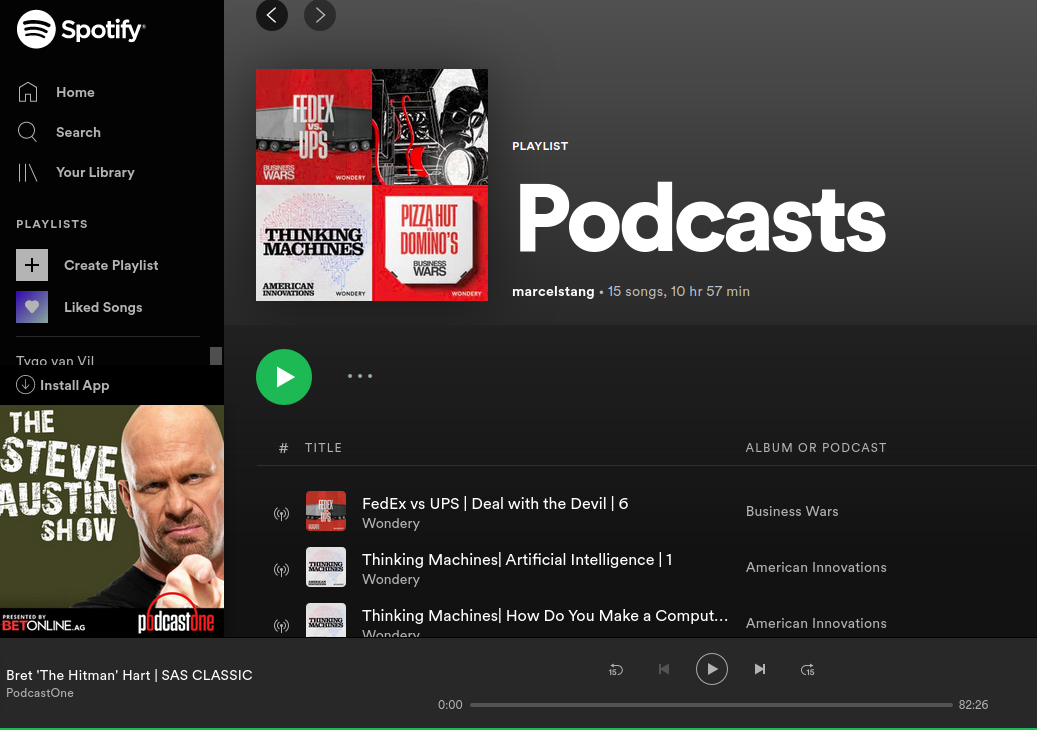Open Liked Songs heart playlist
This screenshot has height=730, width=1037.
pos(32,307)
